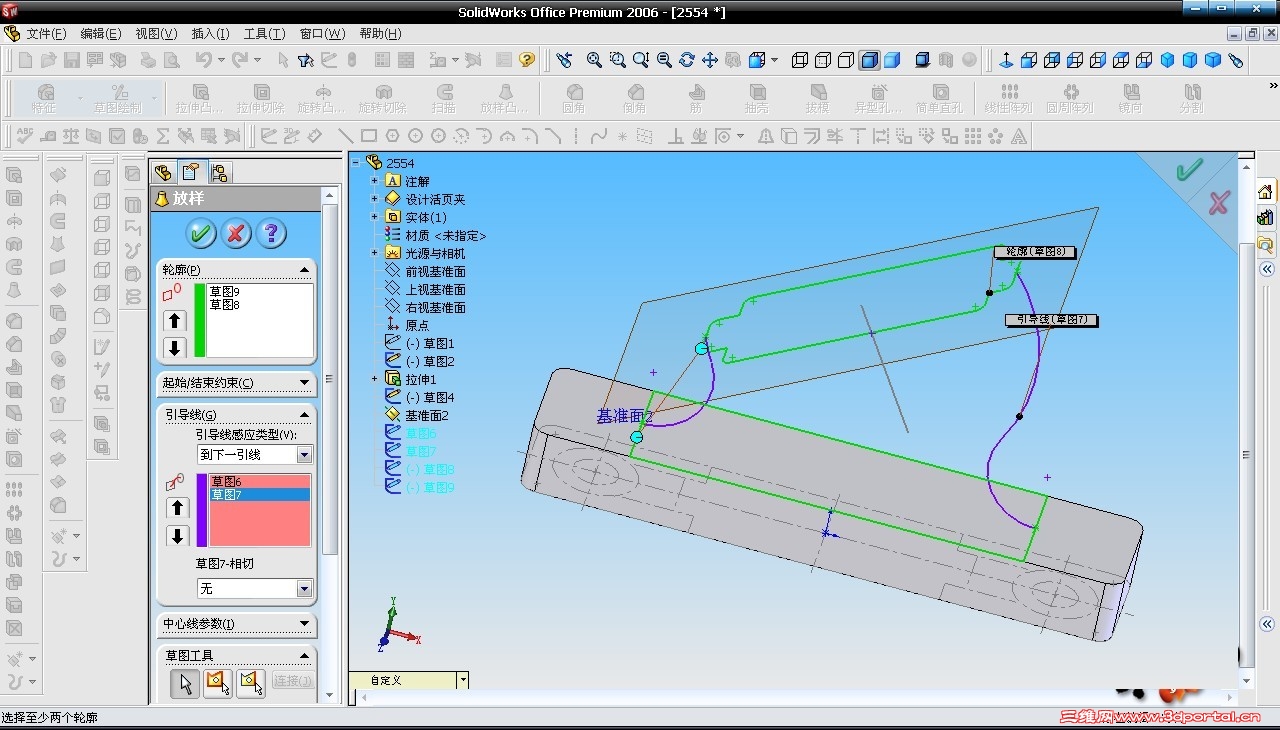Open the 工具(T) menu

pos(264,33)
